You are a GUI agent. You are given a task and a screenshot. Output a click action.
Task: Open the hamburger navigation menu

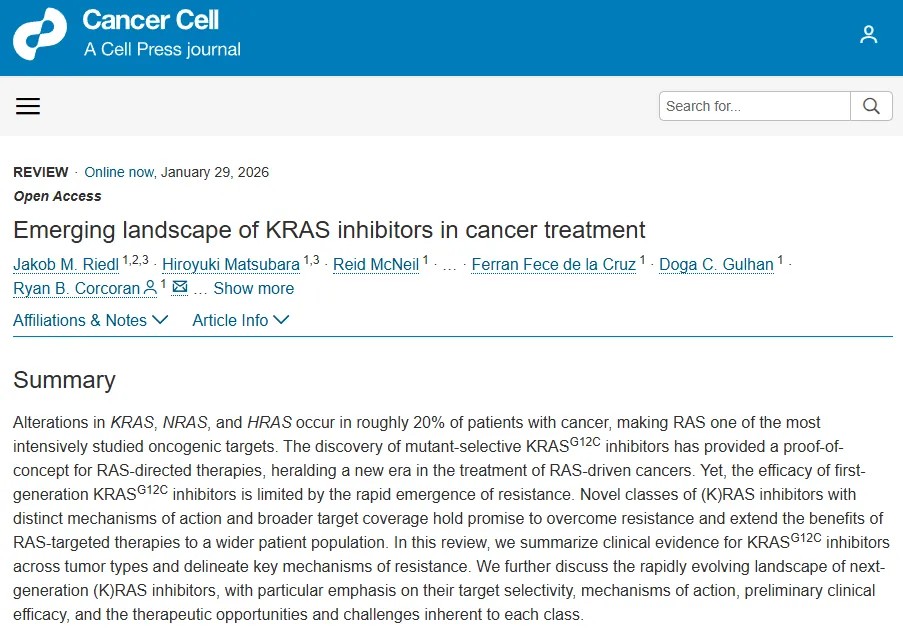28,106
